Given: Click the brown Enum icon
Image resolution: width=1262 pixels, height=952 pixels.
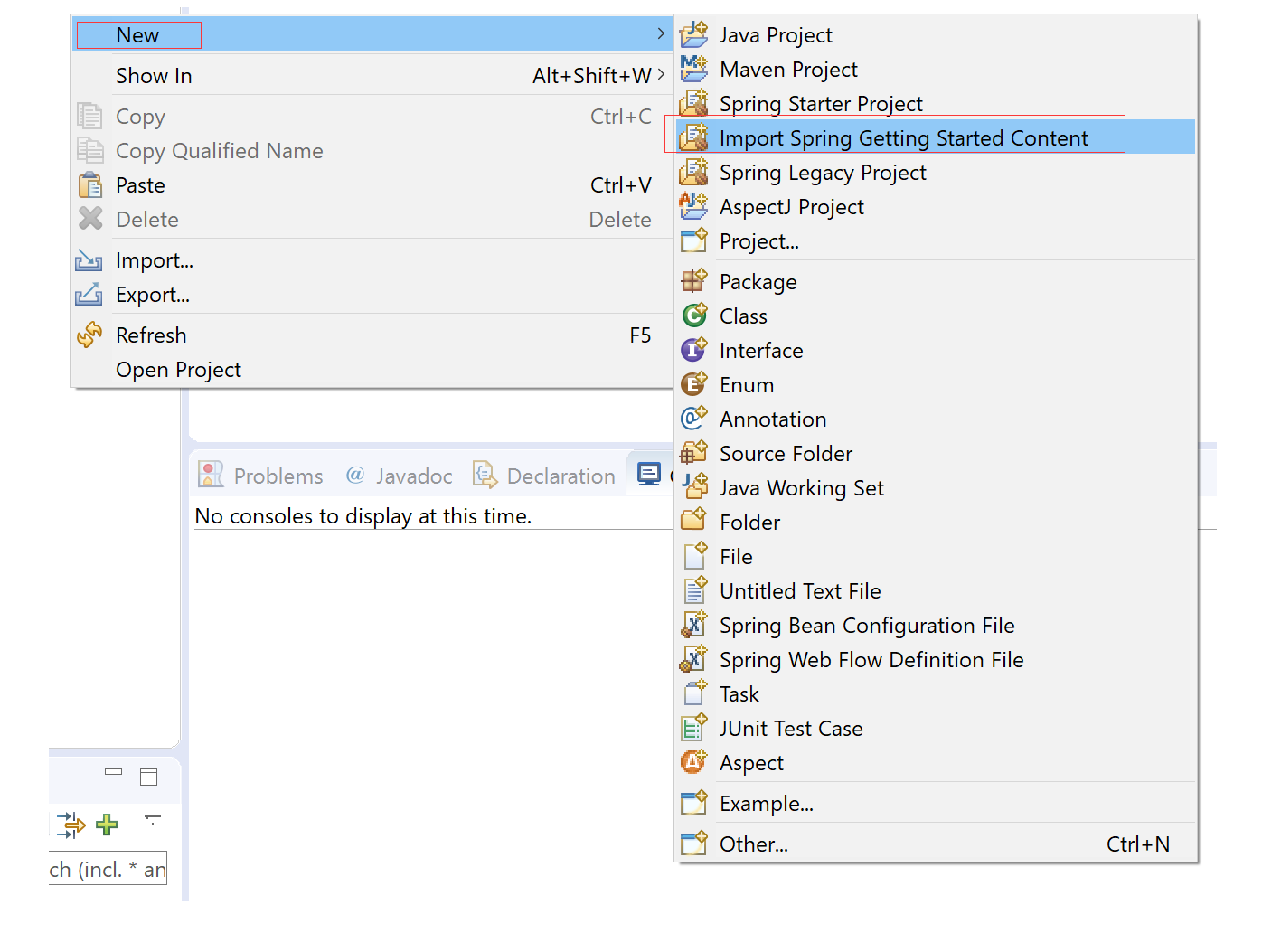Looking at the screenshot, I should coord(694,384).
